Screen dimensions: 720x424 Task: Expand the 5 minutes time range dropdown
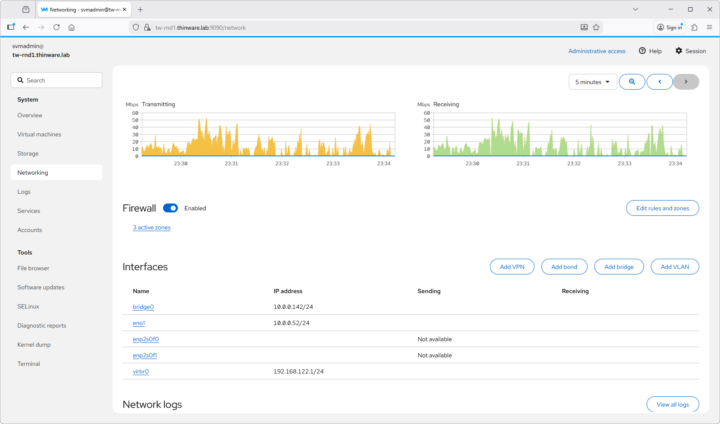tap(593, 82)
